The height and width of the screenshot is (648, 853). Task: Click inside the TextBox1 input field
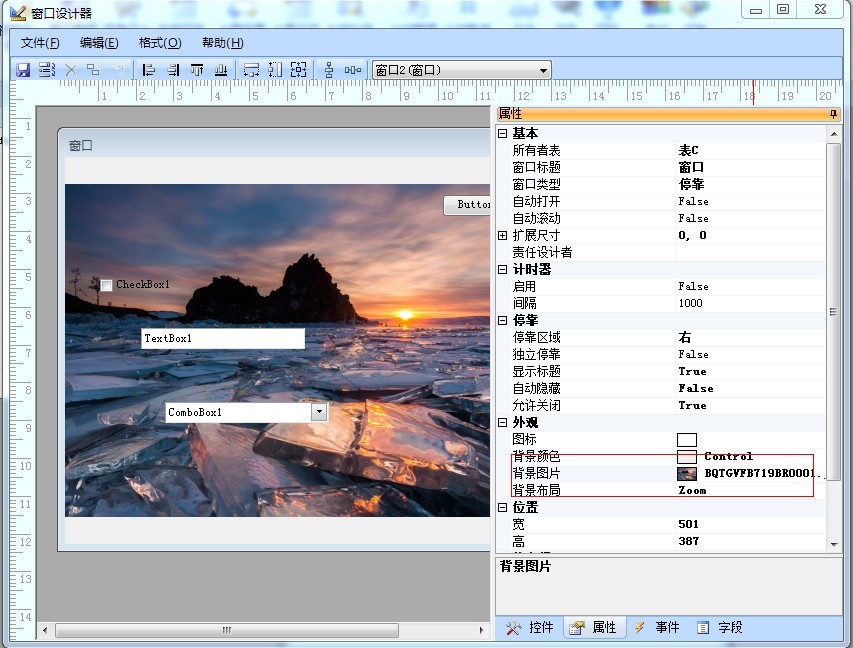(222, 339)
